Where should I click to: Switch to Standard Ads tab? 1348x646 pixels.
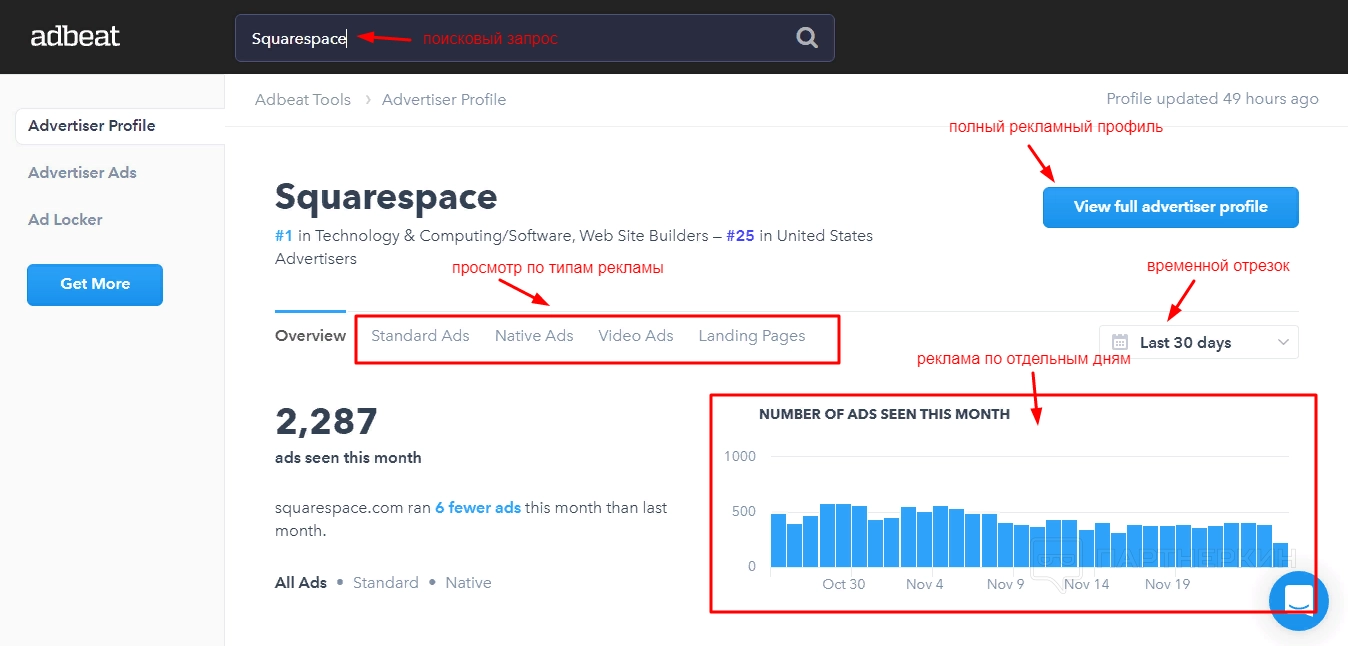[x=420, y=336]
